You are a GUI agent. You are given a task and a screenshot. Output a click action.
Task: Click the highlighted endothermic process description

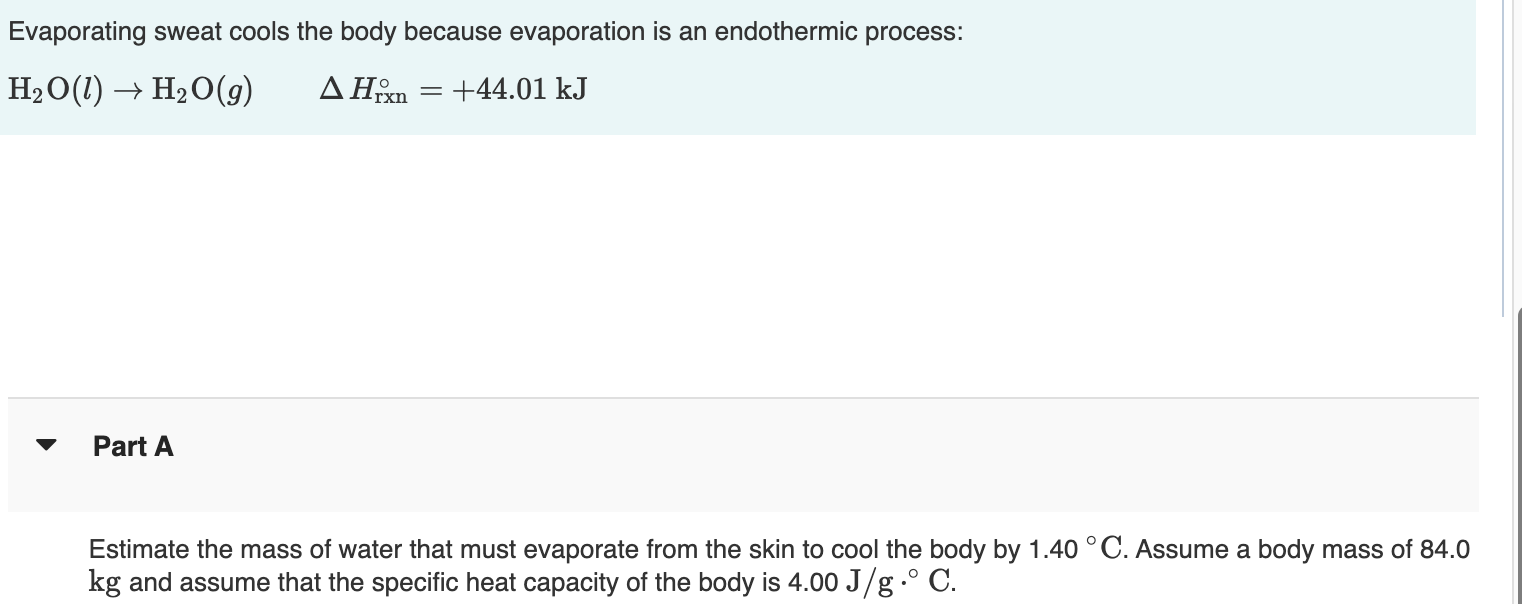coord(484,31)
